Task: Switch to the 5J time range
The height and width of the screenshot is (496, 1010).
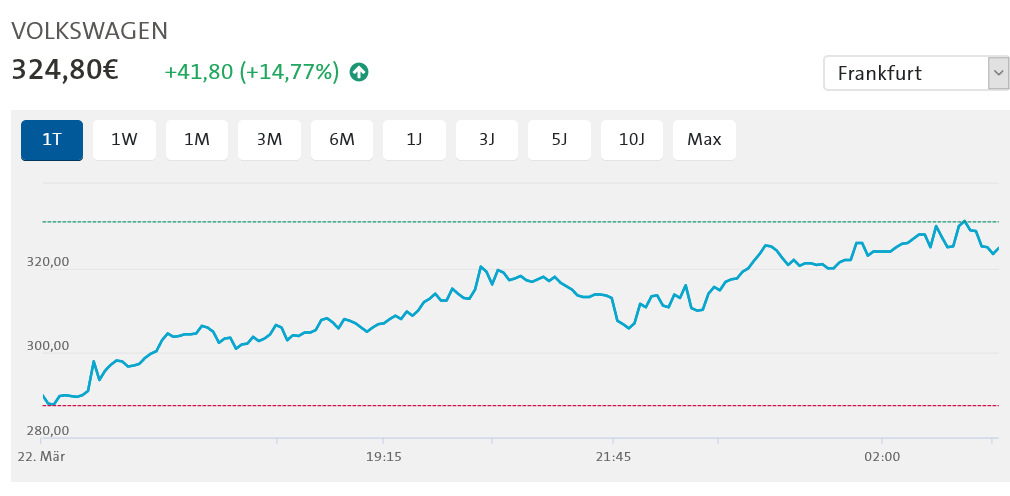Action: click(559, 140)
